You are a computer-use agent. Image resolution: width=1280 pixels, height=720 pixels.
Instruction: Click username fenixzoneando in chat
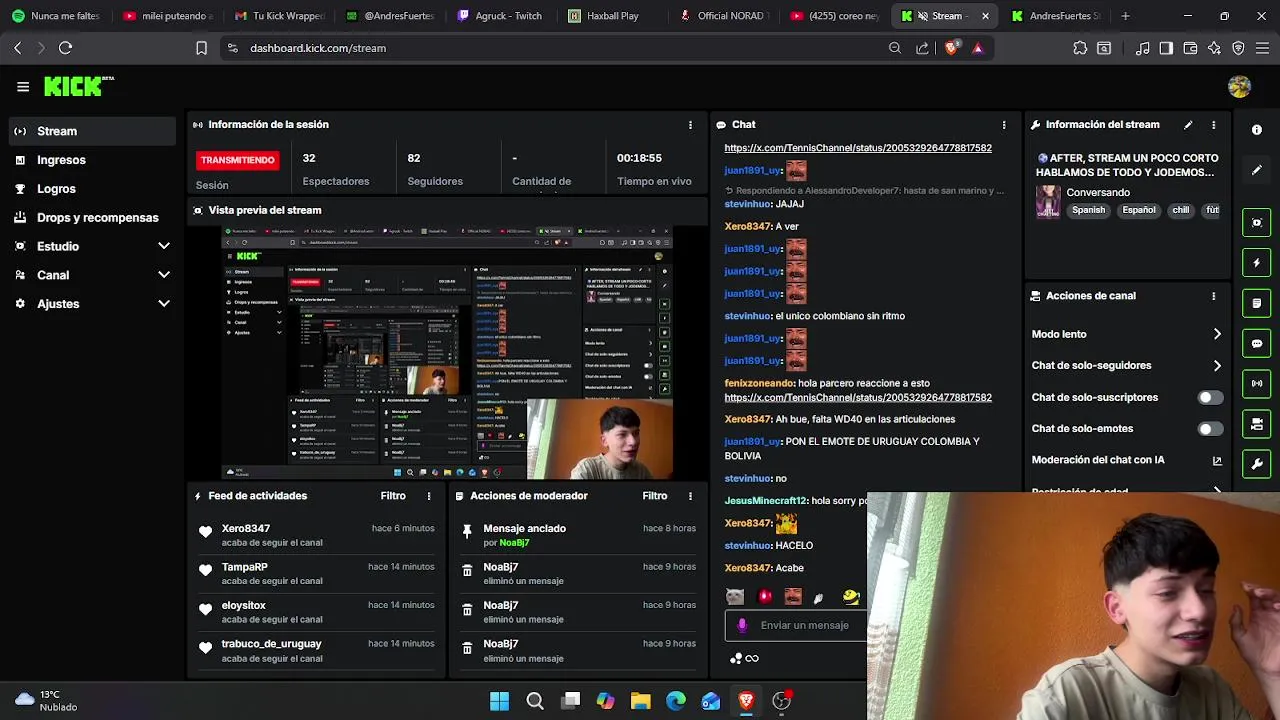click(759, 383)
